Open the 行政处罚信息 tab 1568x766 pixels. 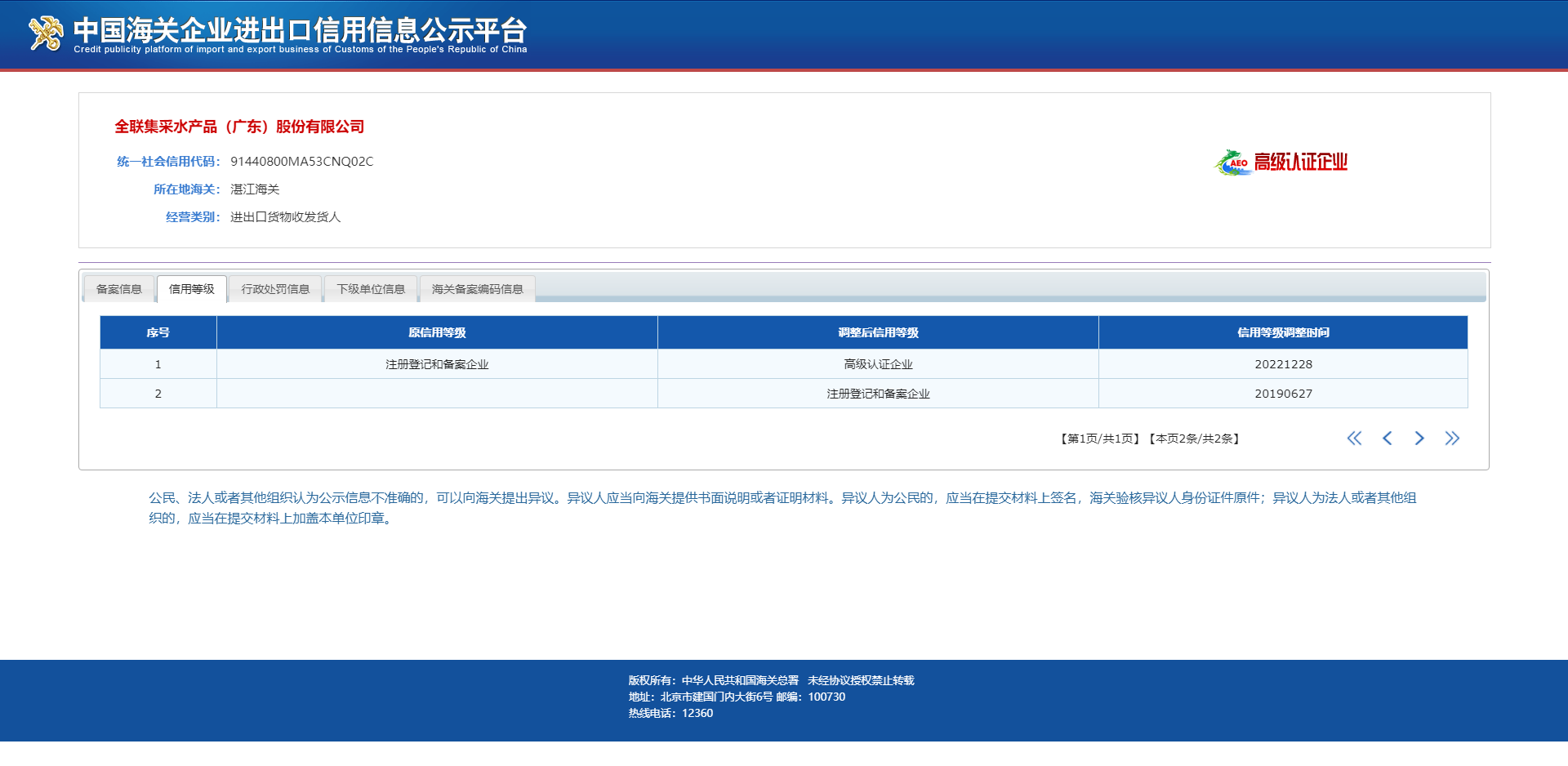(x=275, y=288)
